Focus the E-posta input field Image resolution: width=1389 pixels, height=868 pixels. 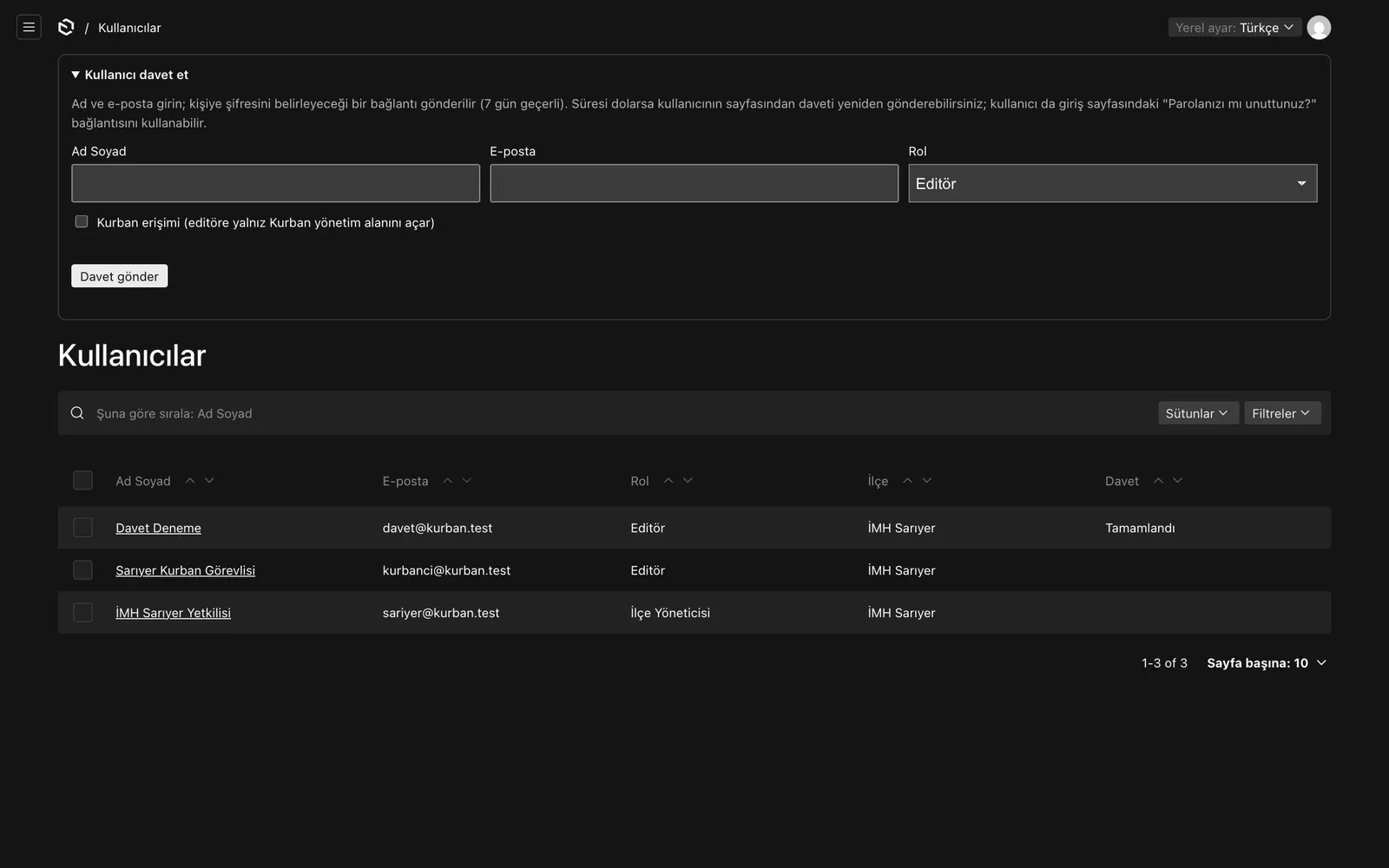pyautogui.click(x=694, y=183)
